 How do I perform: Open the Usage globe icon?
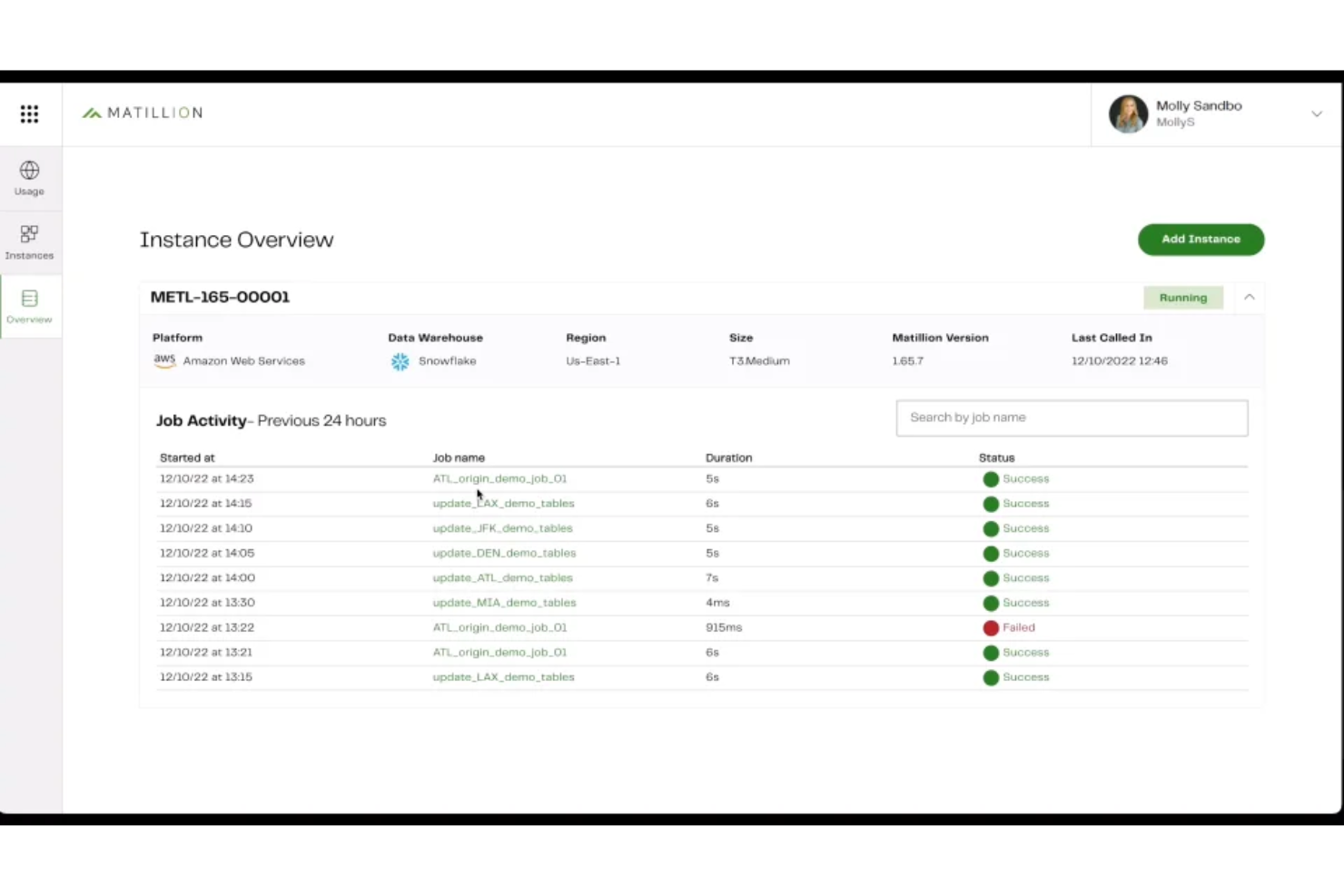coord(29,171)
